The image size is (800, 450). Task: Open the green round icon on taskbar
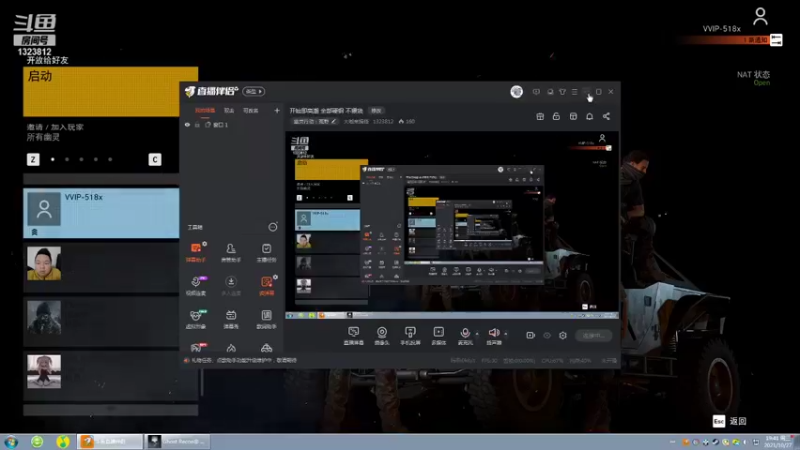point(37,441)
